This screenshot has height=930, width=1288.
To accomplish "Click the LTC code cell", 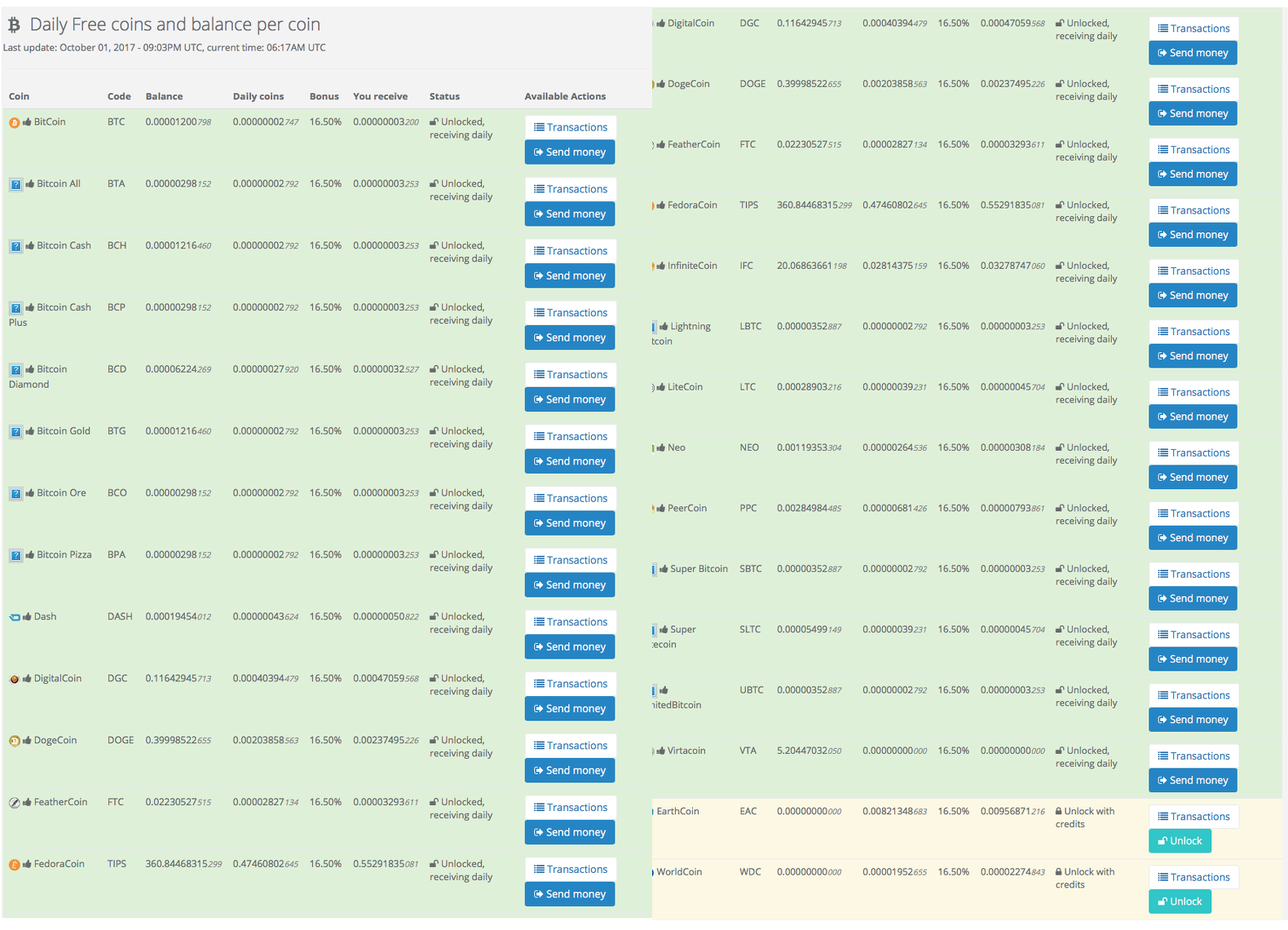I will coord(748,387).
